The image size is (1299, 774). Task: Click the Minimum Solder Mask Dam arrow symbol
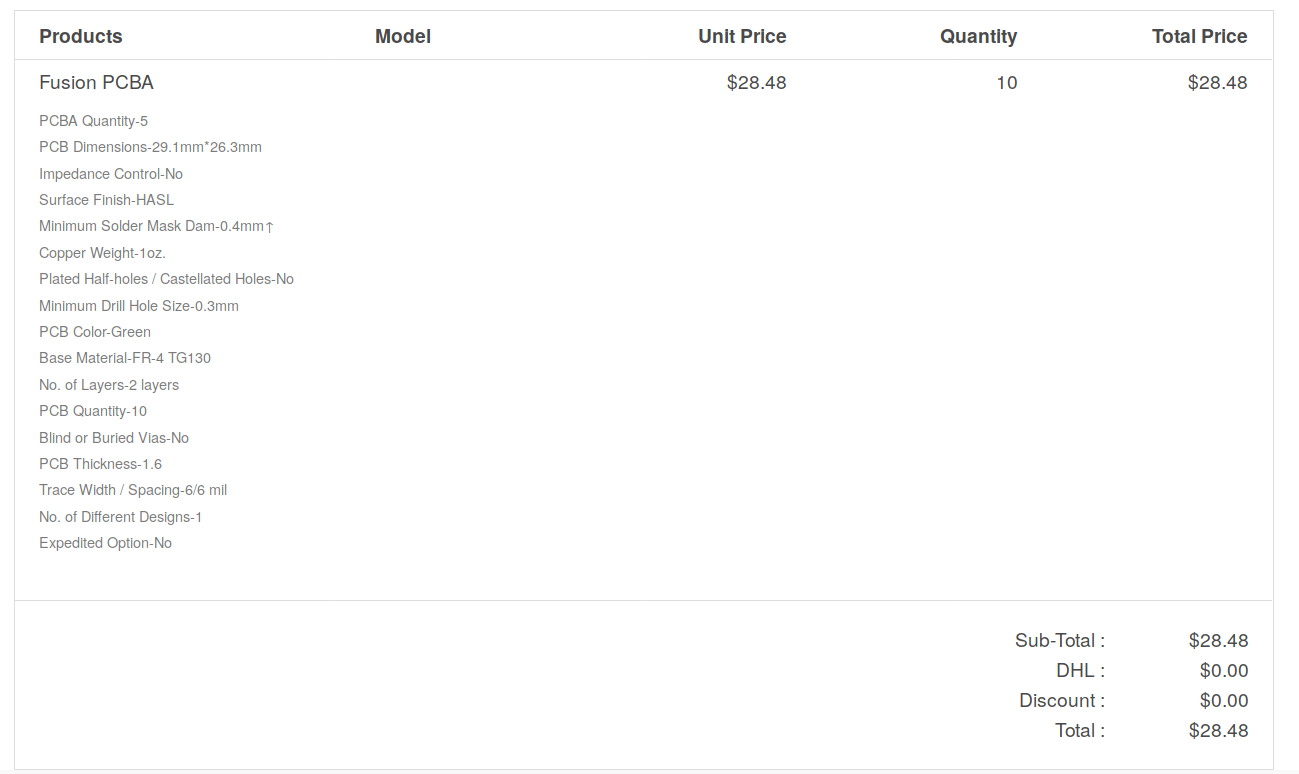[x=269, y=227]
